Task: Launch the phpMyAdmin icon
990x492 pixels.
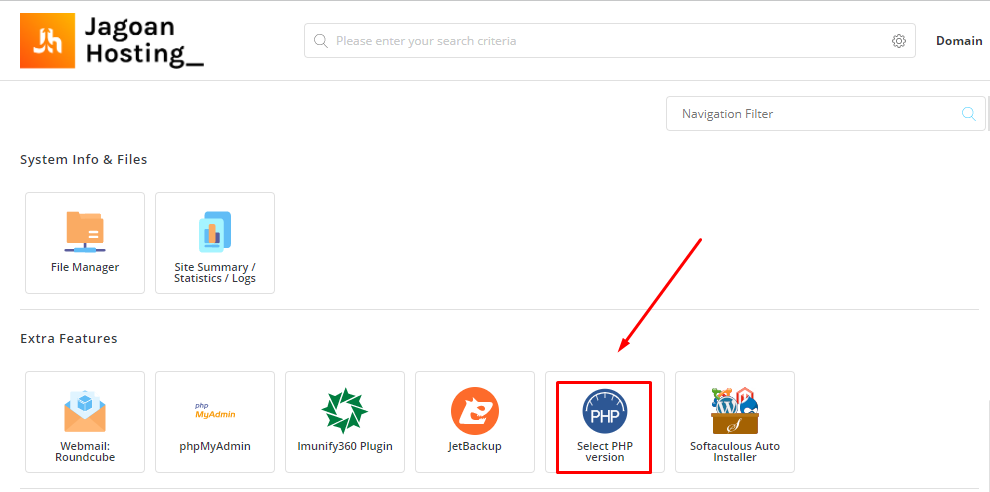Action: (215, 411)
